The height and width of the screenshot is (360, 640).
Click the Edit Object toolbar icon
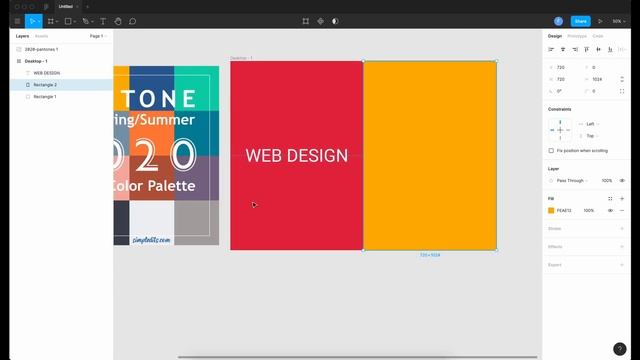(306, 21)
